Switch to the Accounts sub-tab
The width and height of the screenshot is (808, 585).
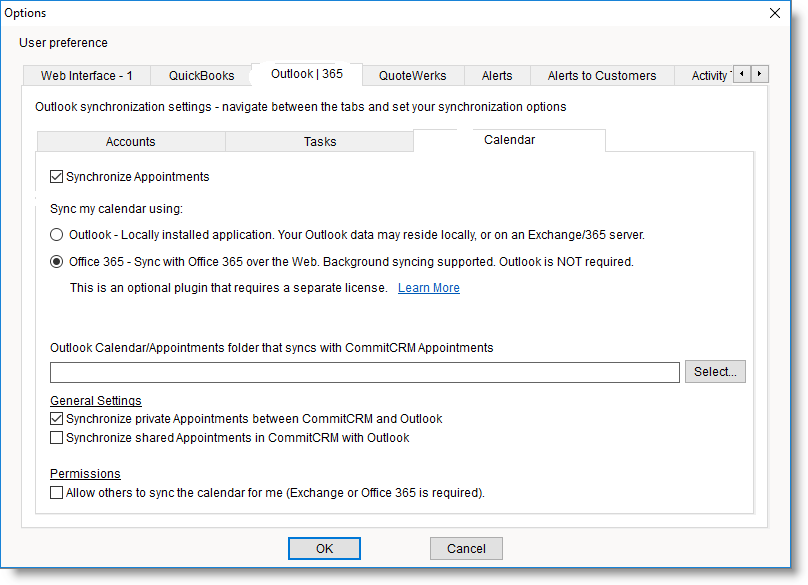(x=130, y=142)
